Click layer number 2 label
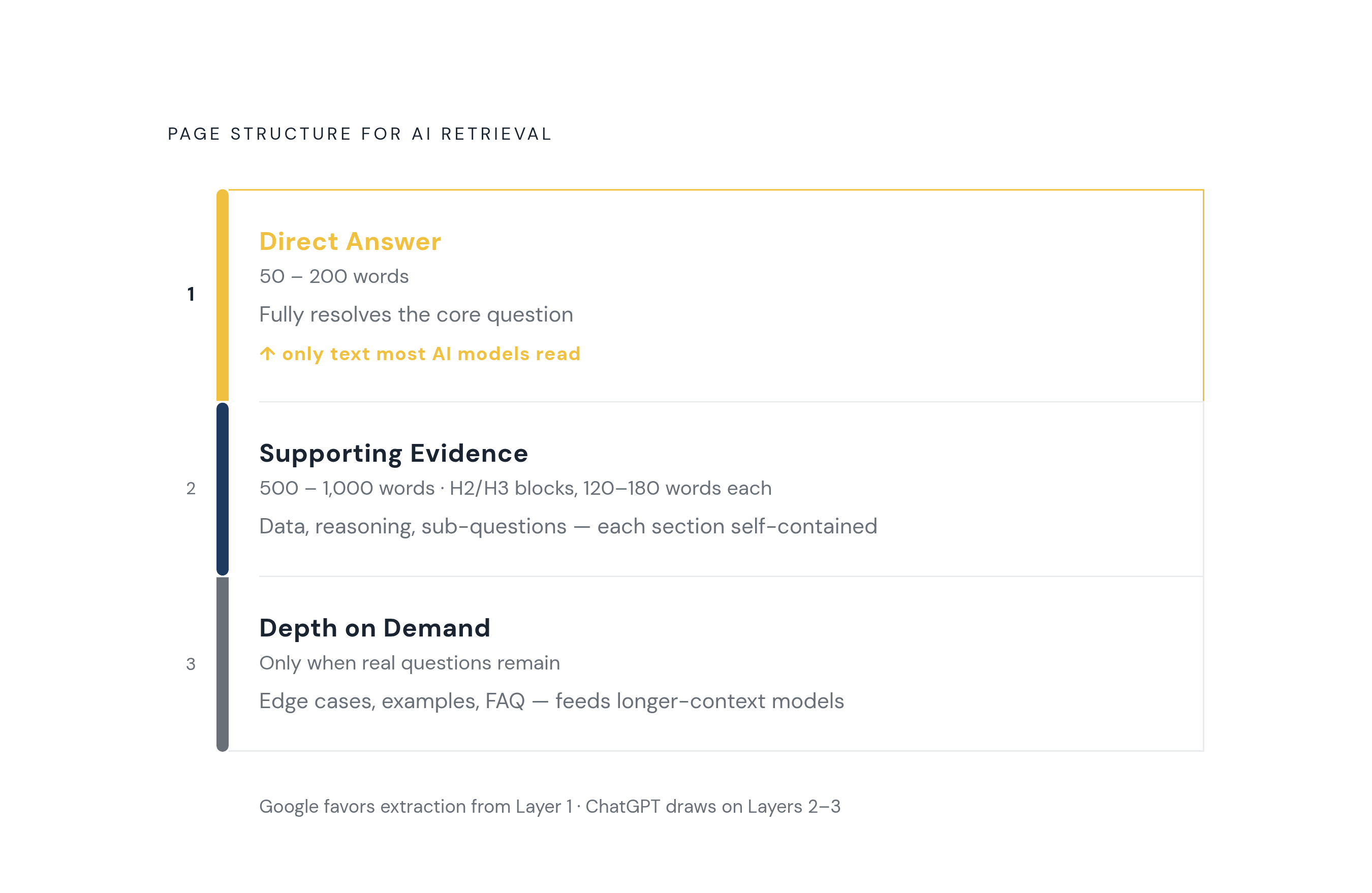This screenshot has height=893, width=1372. coord(191,489)
